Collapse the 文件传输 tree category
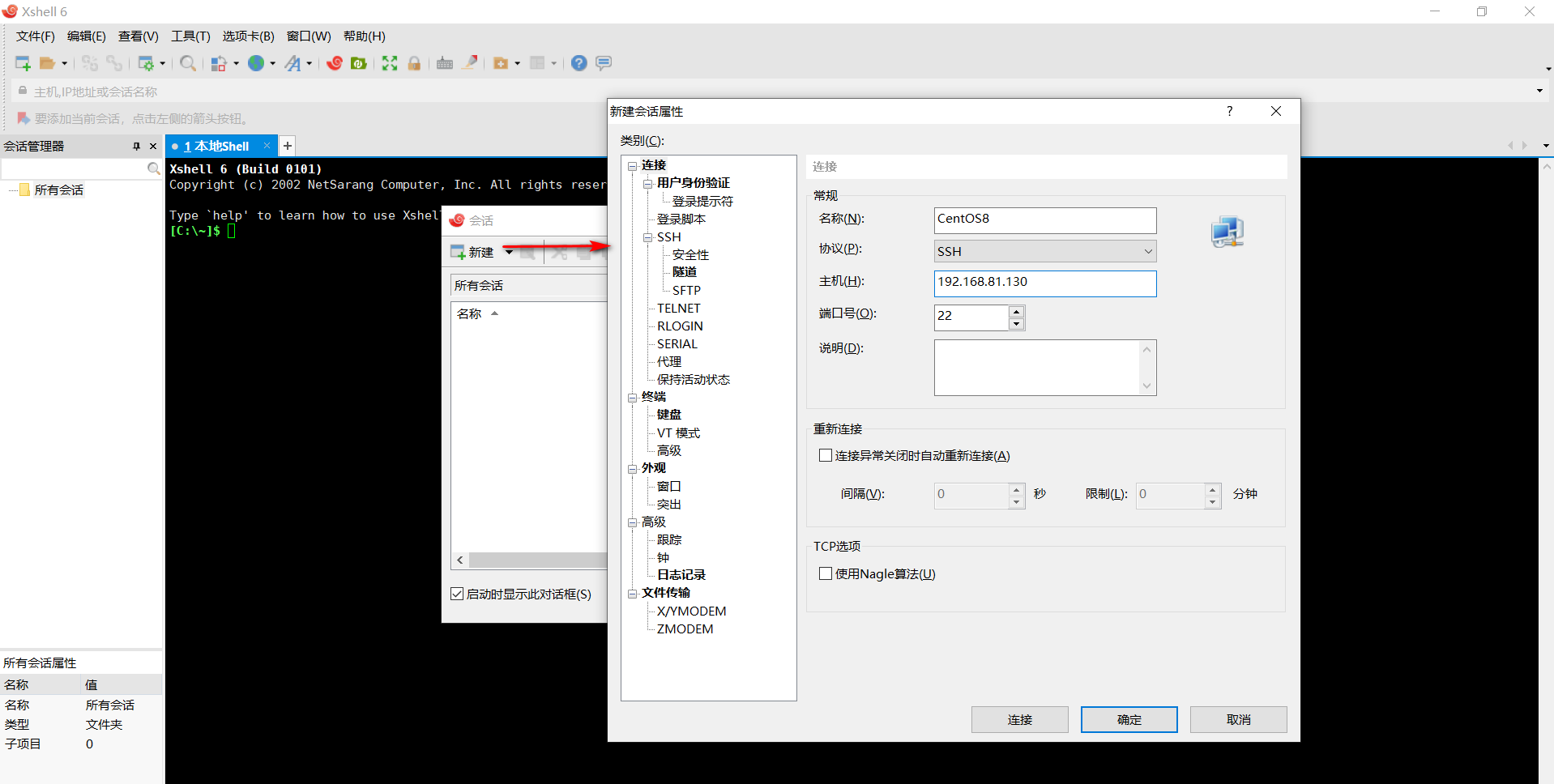Viewport: 1554px width, 784px height. pyautogui.click(x=633, y=594)
